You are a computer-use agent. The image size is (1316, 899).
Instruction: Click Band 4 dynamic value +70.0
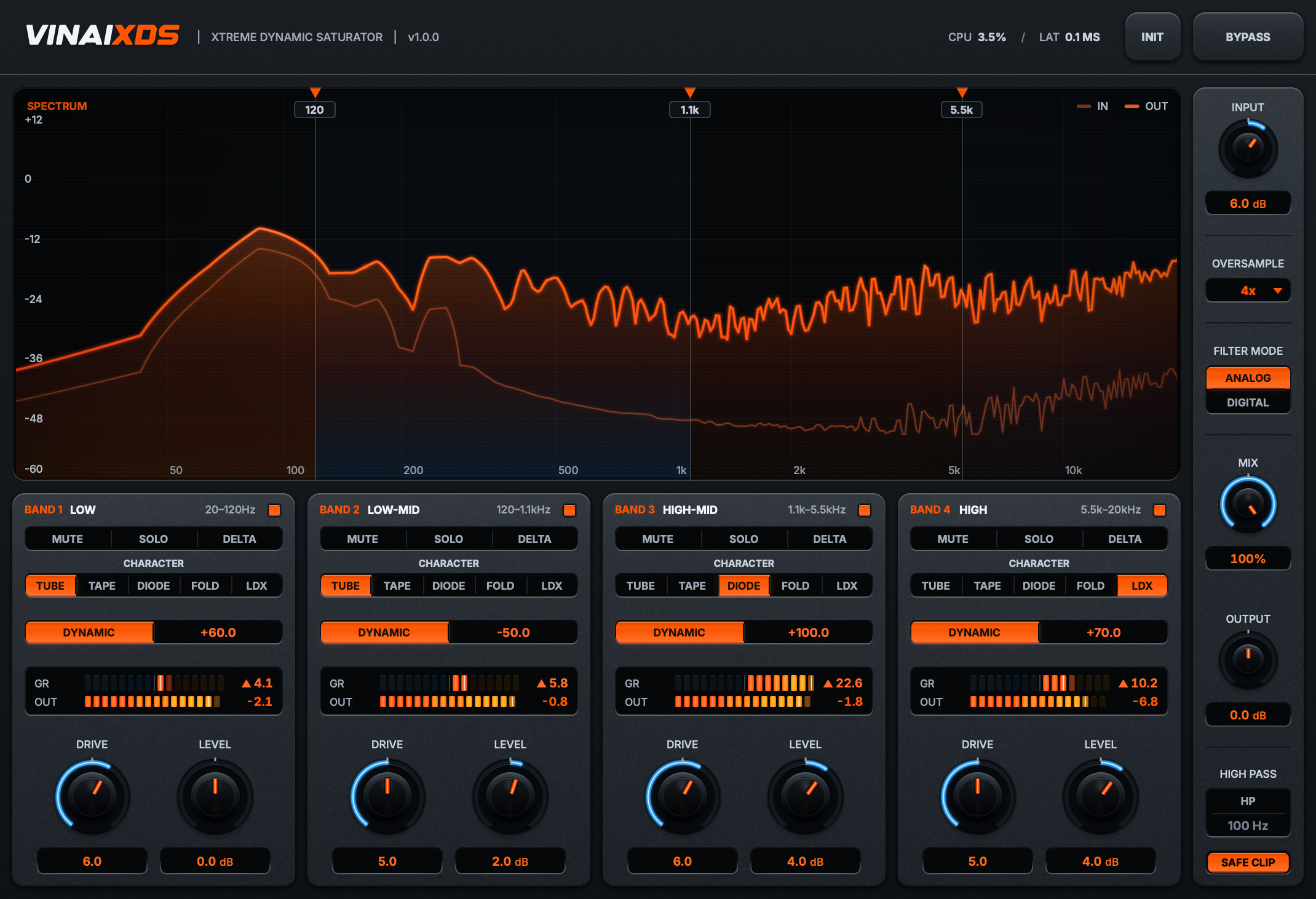point(1104,632)
